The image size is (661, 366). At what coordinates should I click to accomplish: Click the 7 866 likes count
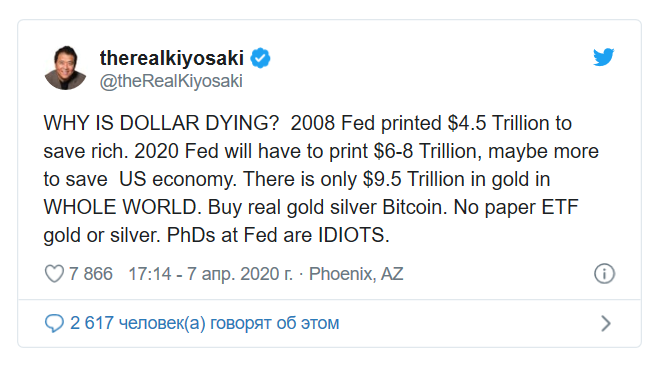tap(91, 274)
